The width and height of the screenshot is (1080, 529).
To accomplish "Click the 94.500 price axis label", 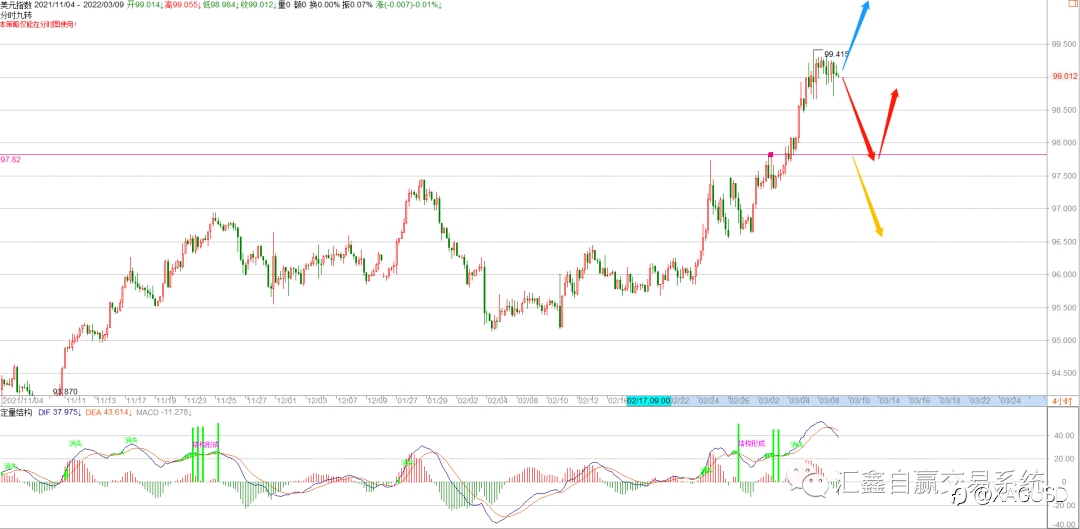I will coord(1063,374).
